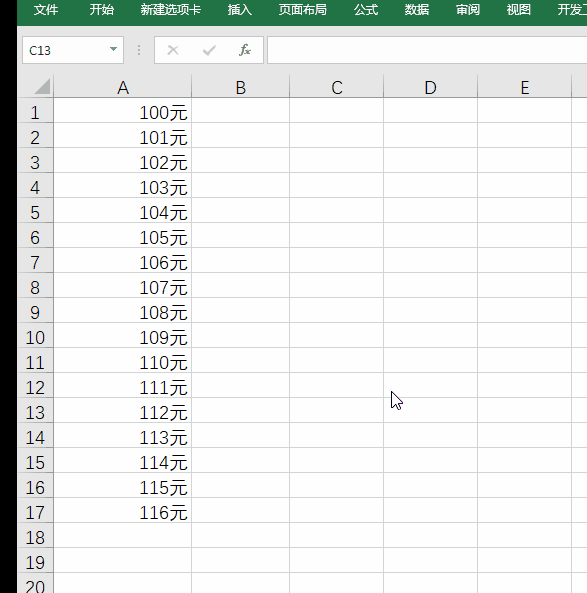Click into the formula bar input area

tap(427, 50)
